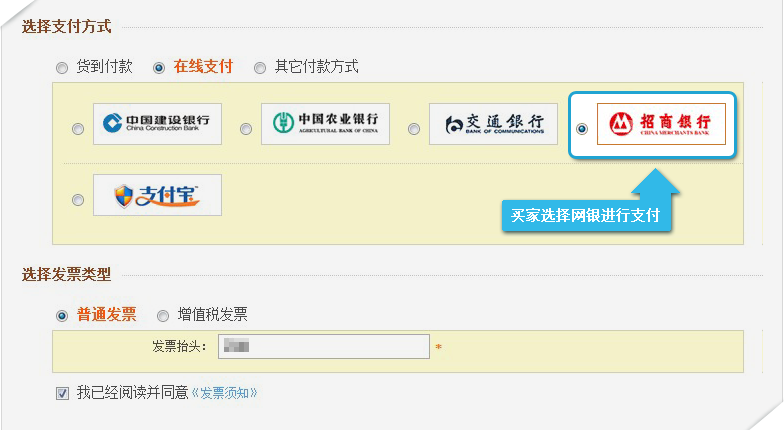The image size is (784, 430).
Task: Select the 普通发票 invoice radio button
Action: tap(62, 316)
